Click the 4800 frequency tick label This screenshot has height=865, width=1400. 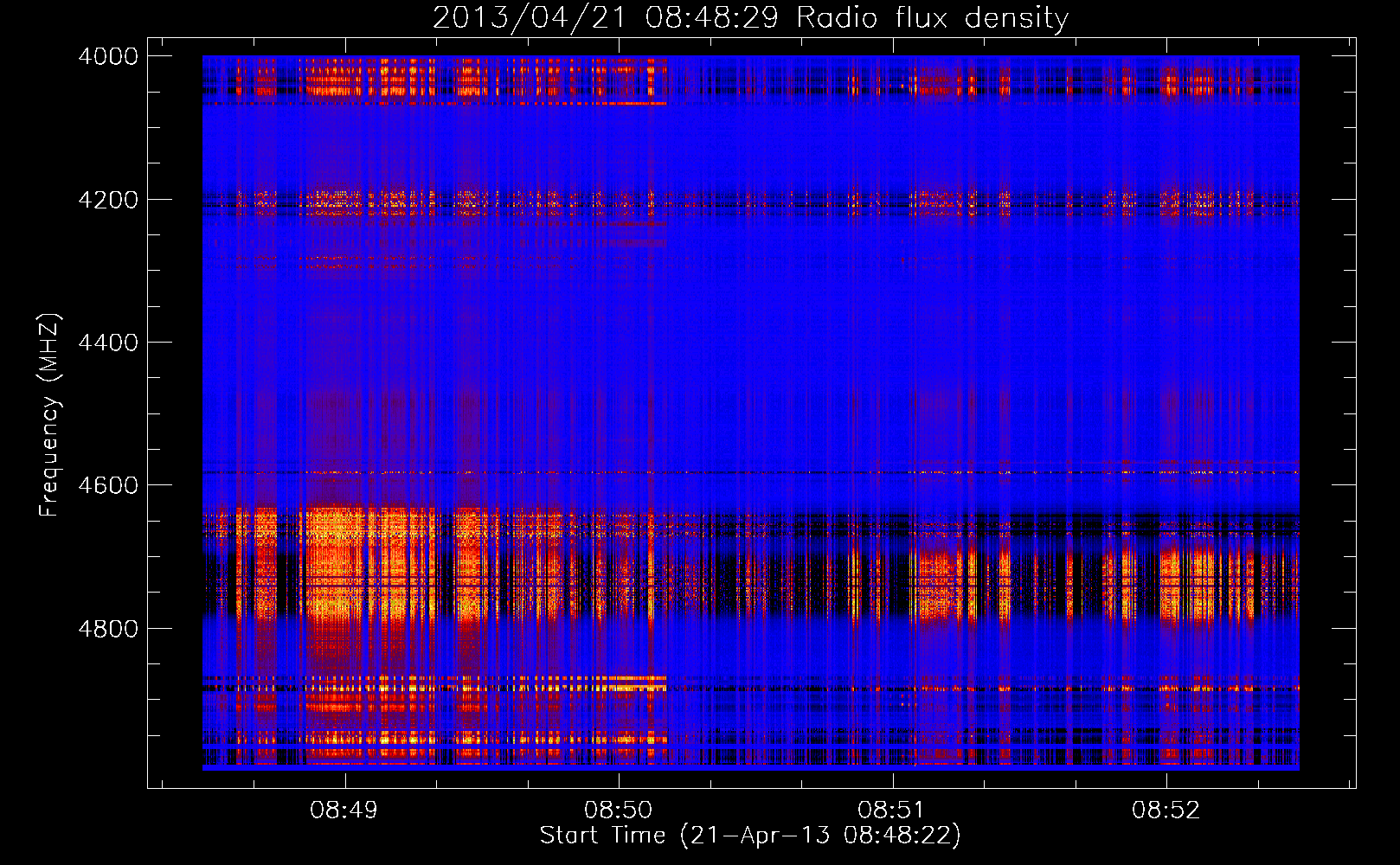point(108,629)
